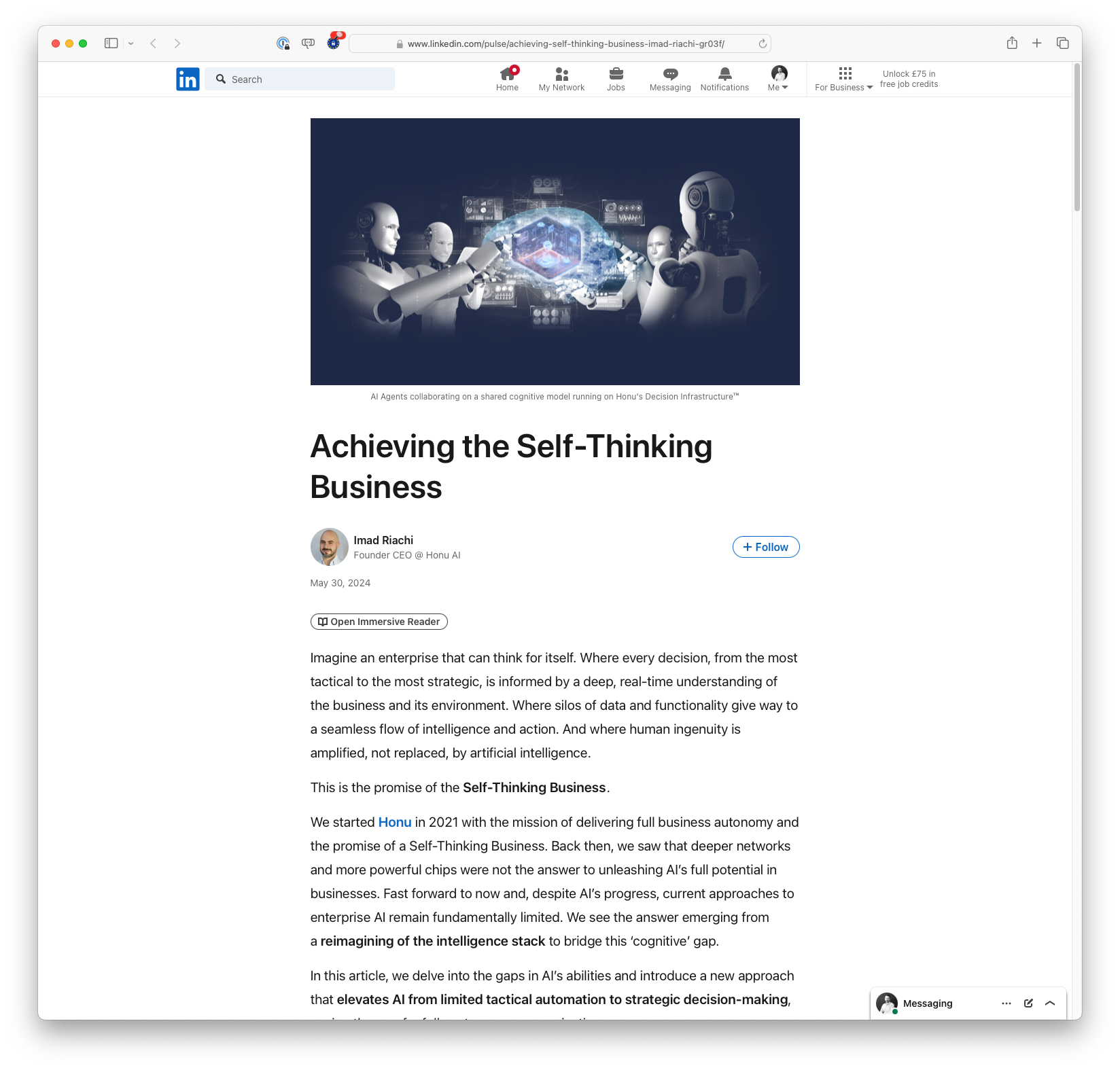The width and height of the screenshot is (1120, 1070).
Task: Open the Honu link in the article
Action: (x=394, y=821)
